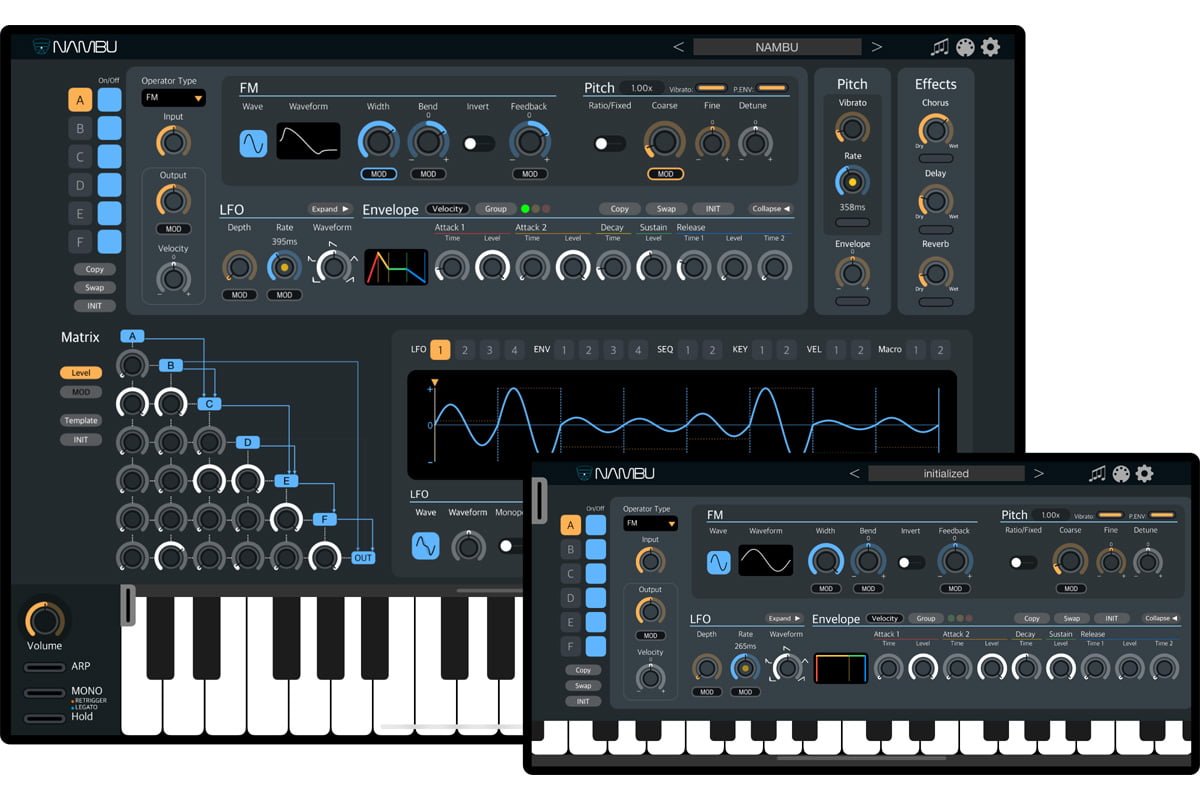Click LFO waveform selector knob in large window
Screen dimensions: 1200x800
pyautogui.click(x=332, y=266)
